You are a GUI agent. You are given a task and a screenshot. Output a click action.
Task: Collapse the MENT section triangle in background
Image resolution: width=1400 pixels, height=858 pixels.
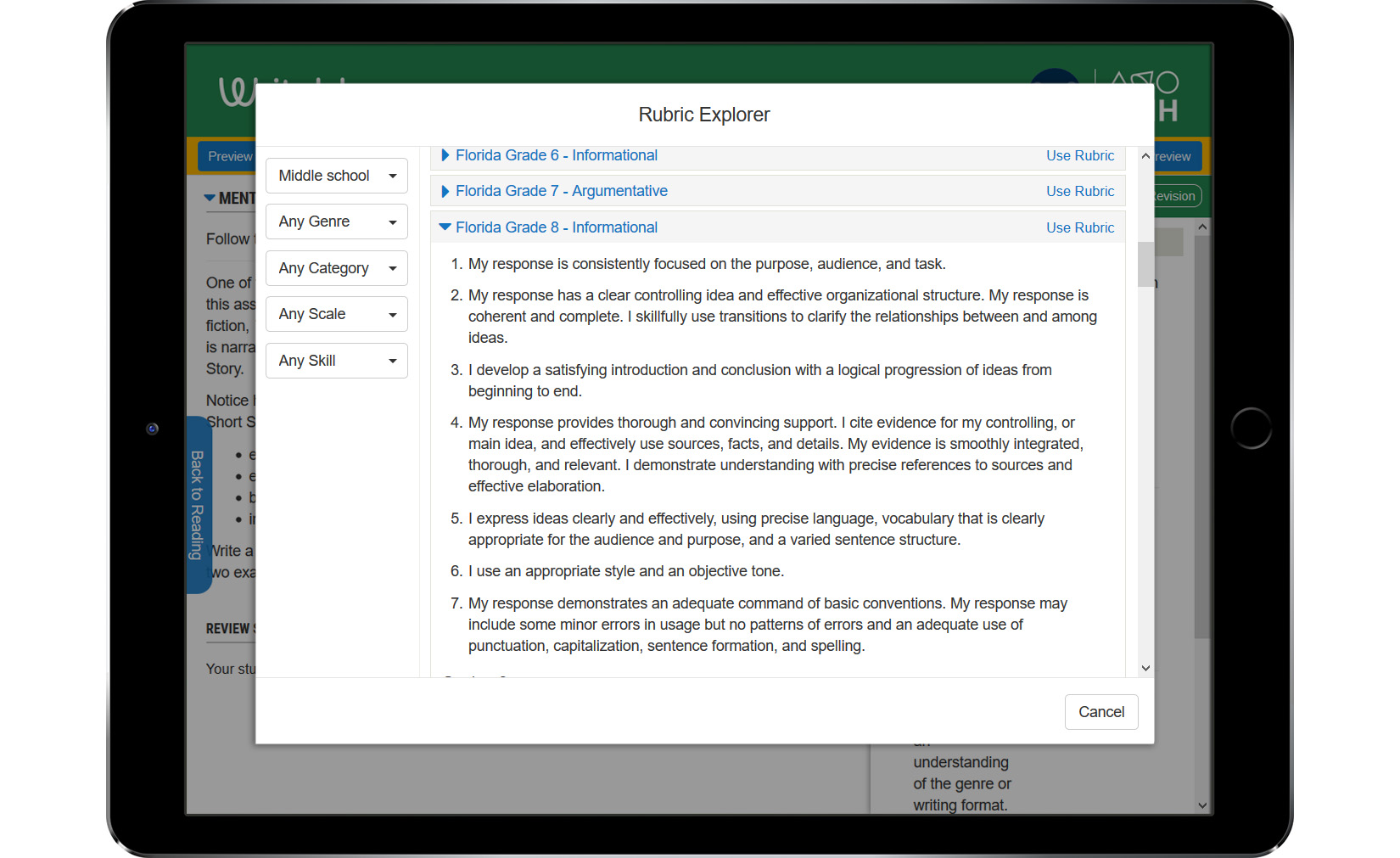(210, 198)
